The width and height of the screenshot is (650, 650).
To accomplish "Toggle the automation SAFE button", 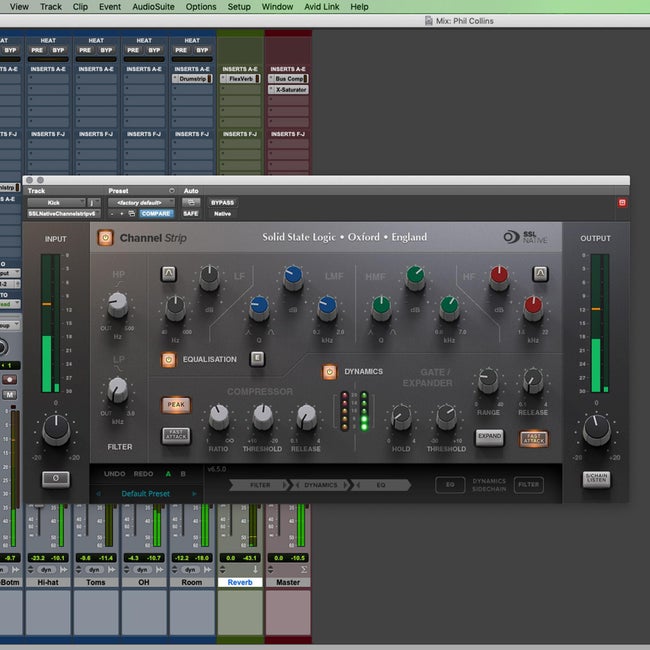I will tap(191, 213).
